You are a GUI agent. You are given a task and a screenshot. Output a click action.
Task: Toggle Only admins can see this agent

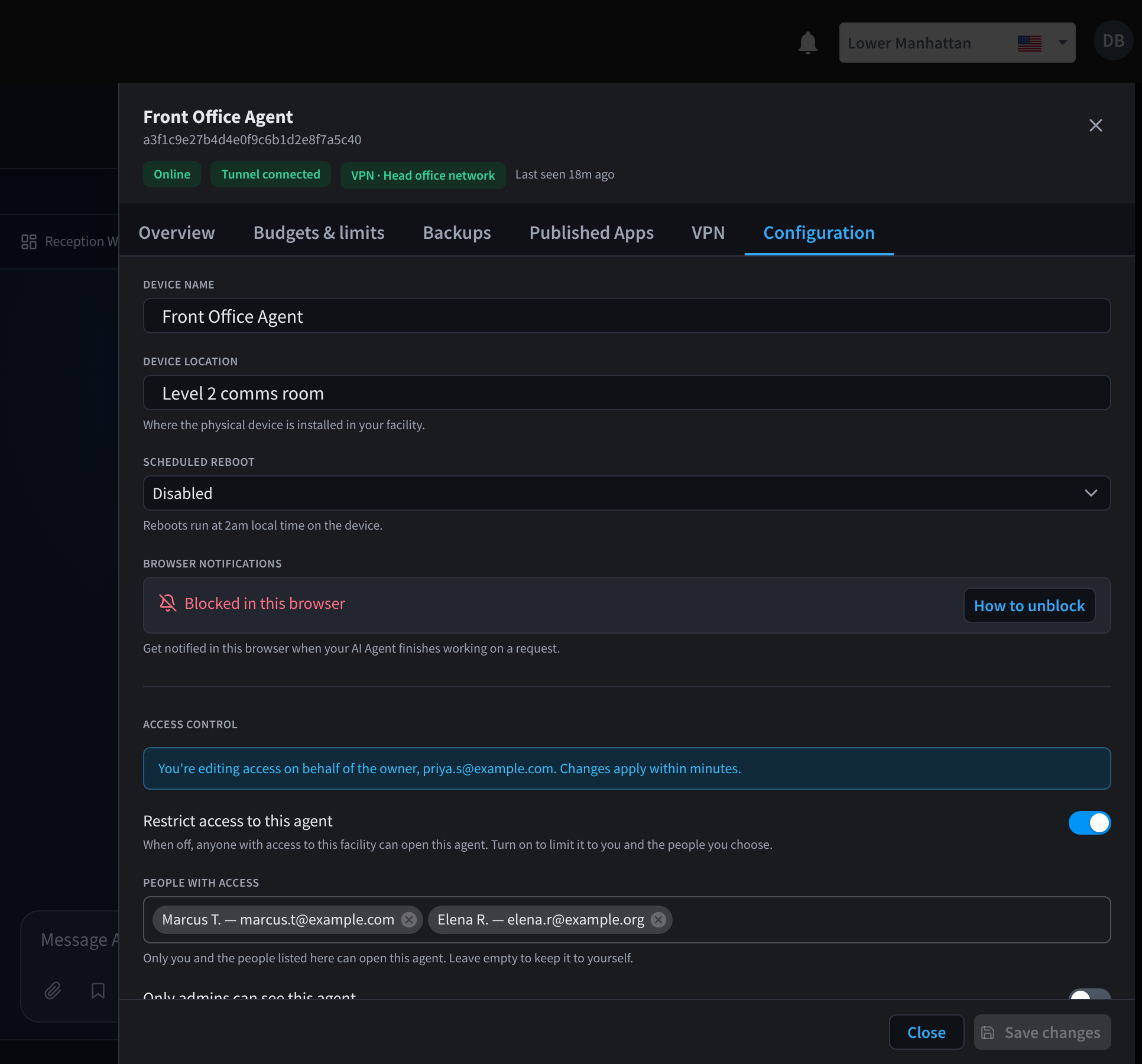(1089, 994)
